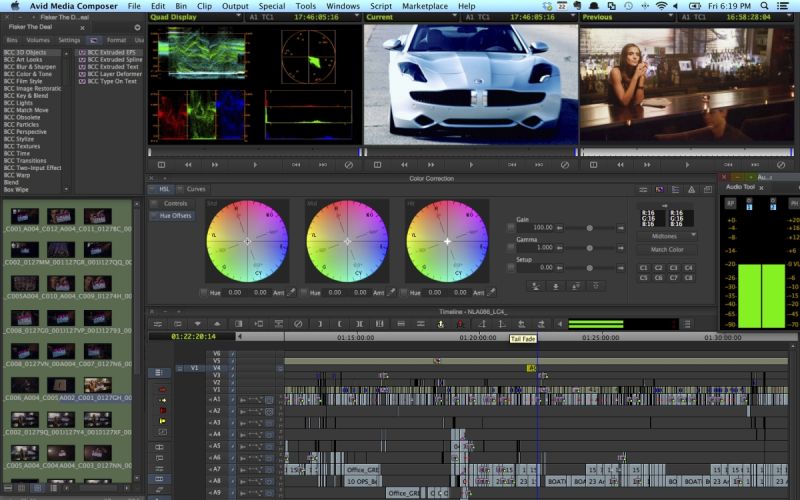
Task: Toggle the Gain enable checkbox
Action: coord(511,228)
